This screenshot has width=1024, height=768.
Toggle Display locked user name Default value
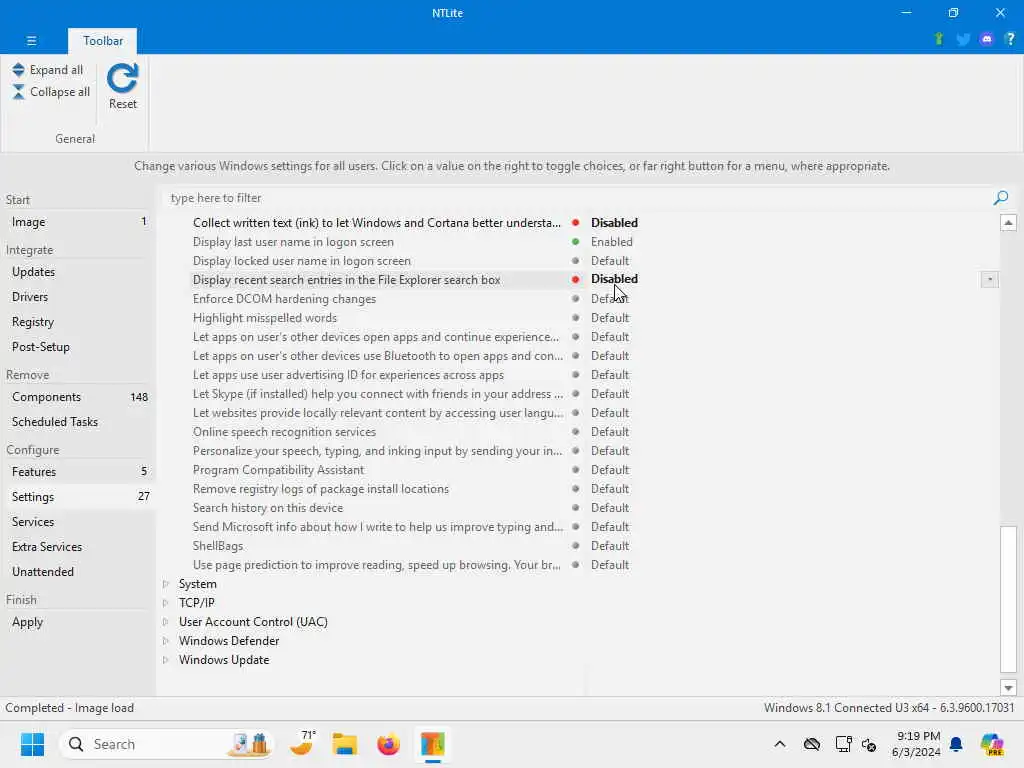point(610,261)
